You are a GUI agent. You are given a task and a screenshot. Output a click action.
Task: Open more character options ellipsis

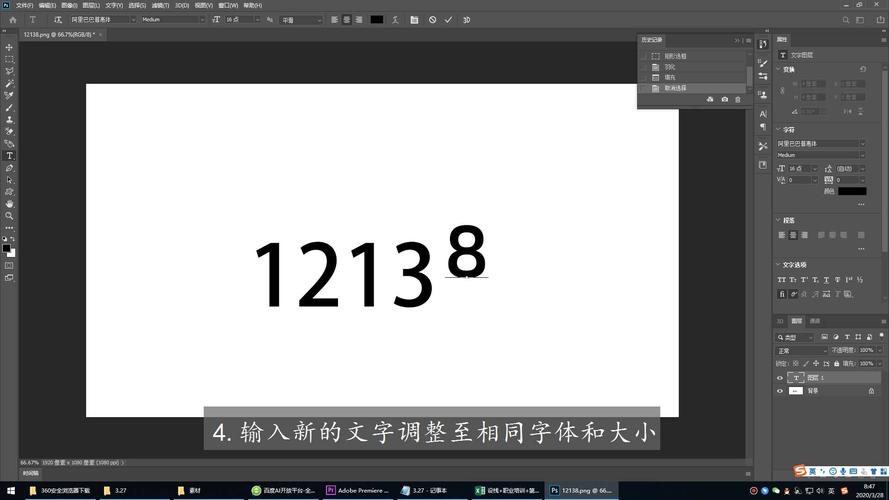(861, 204)
